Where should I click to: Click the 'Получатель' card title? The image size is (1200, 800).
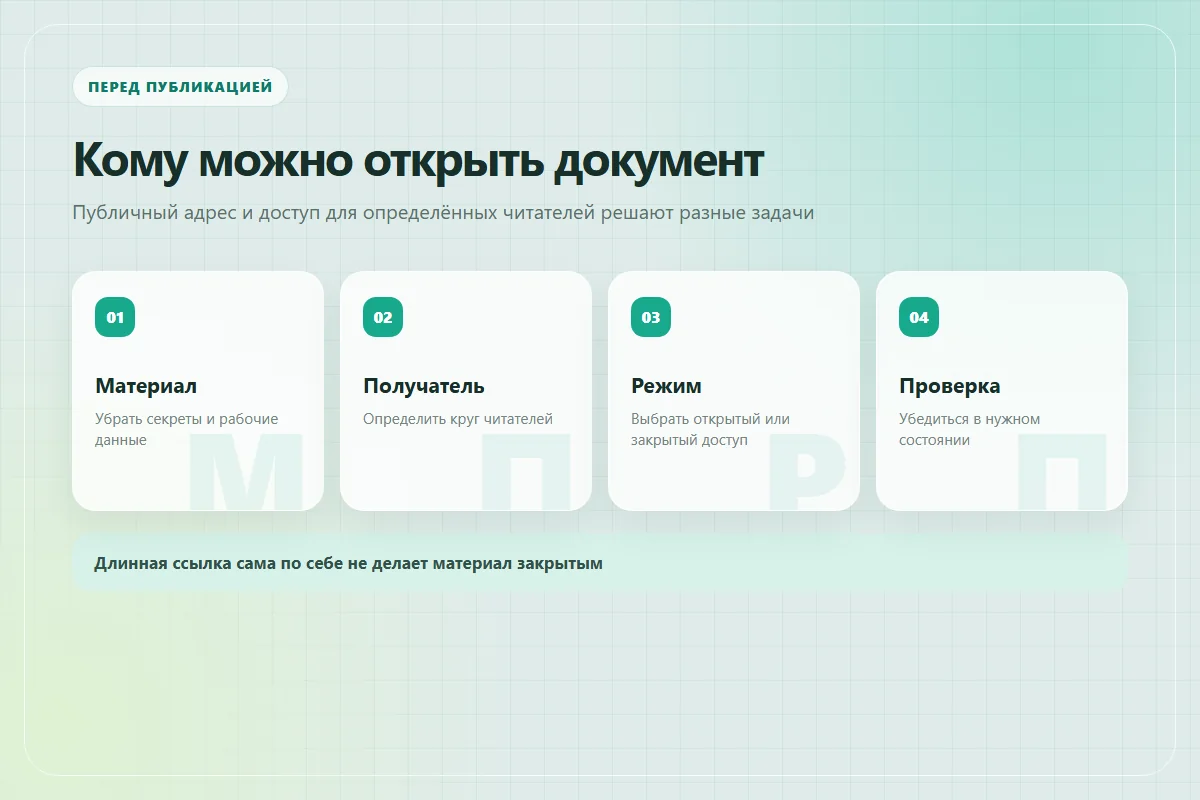click(424, 386)
